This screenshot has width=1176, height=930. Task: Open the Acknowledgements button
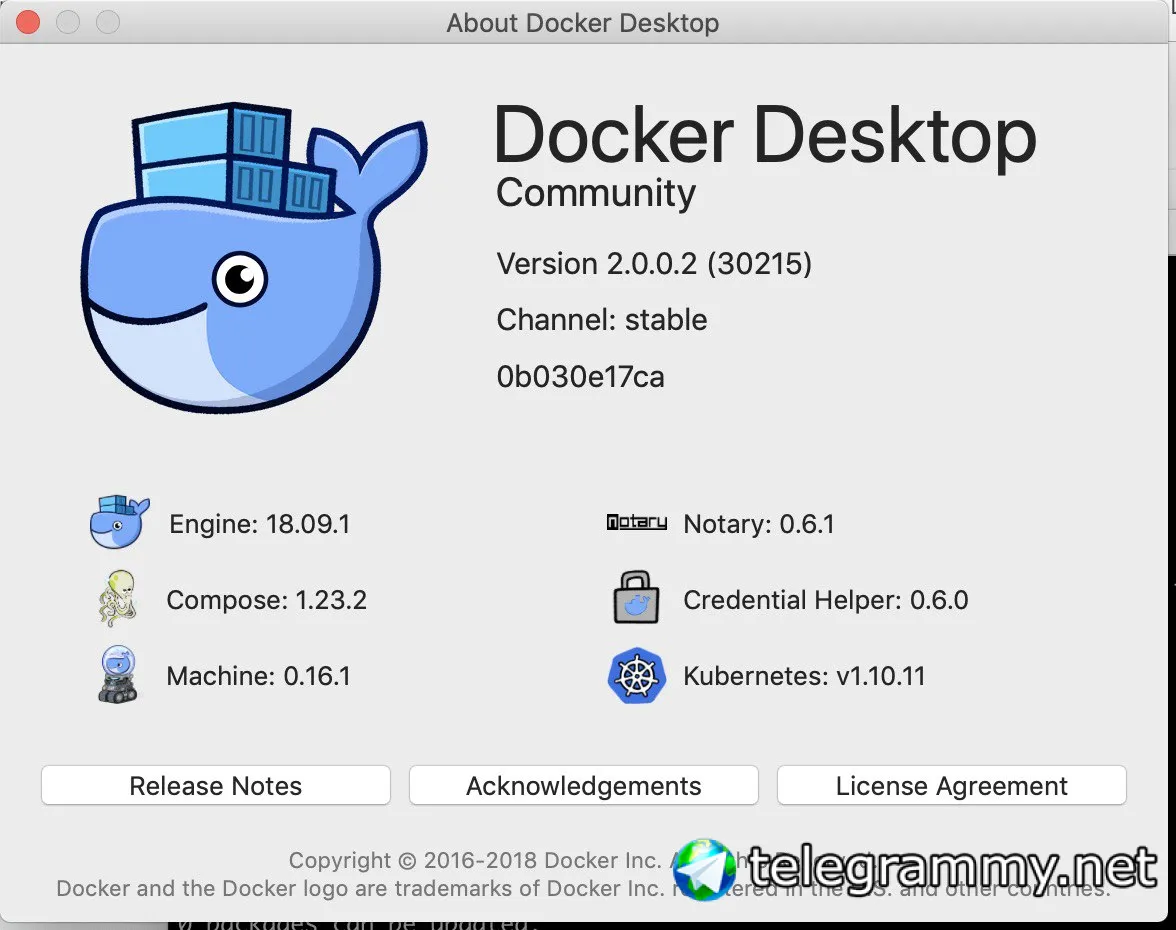pyautogui.click(x=584, y=785)
